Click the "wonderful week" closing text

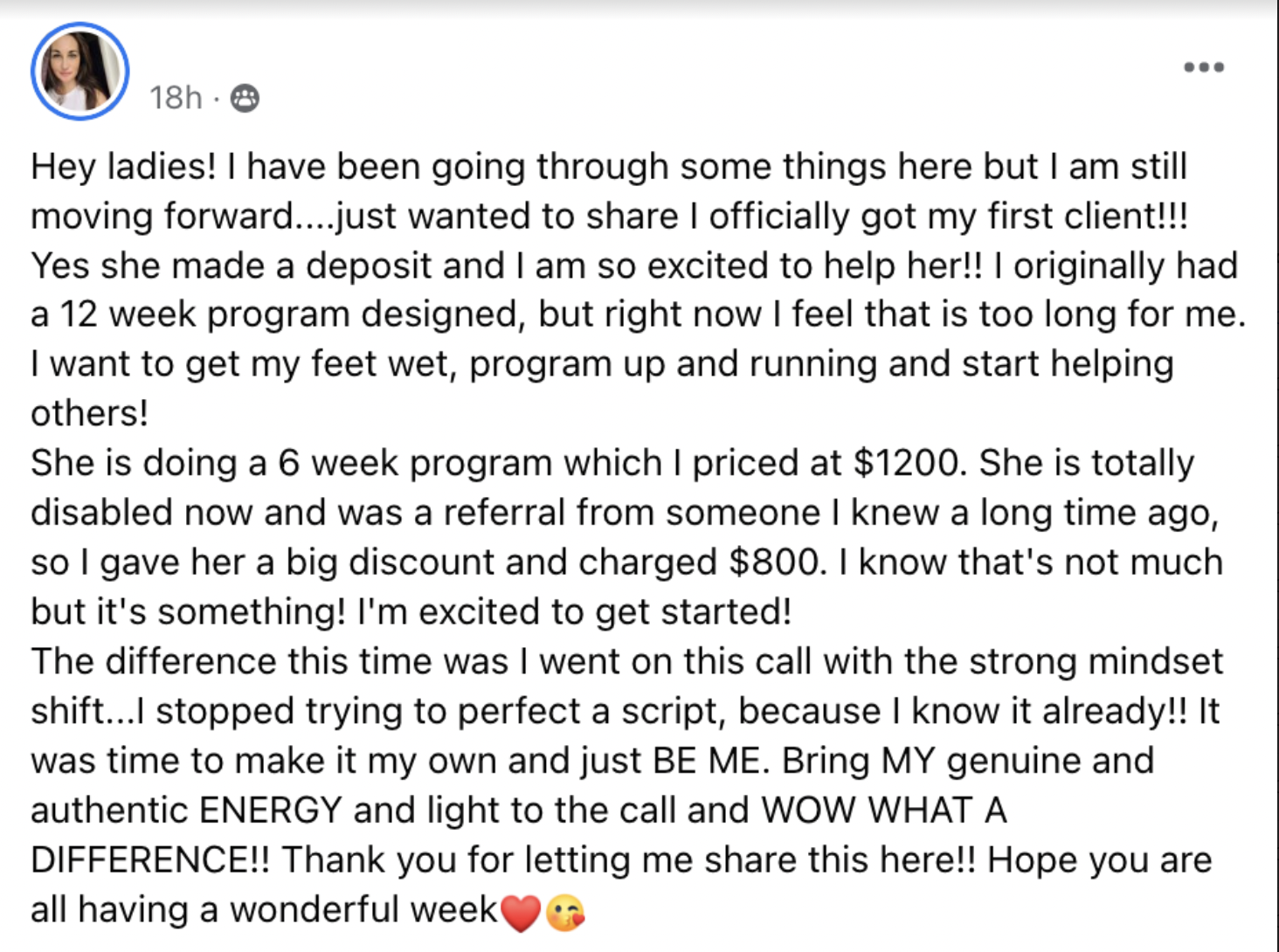[x=363, y=910]
